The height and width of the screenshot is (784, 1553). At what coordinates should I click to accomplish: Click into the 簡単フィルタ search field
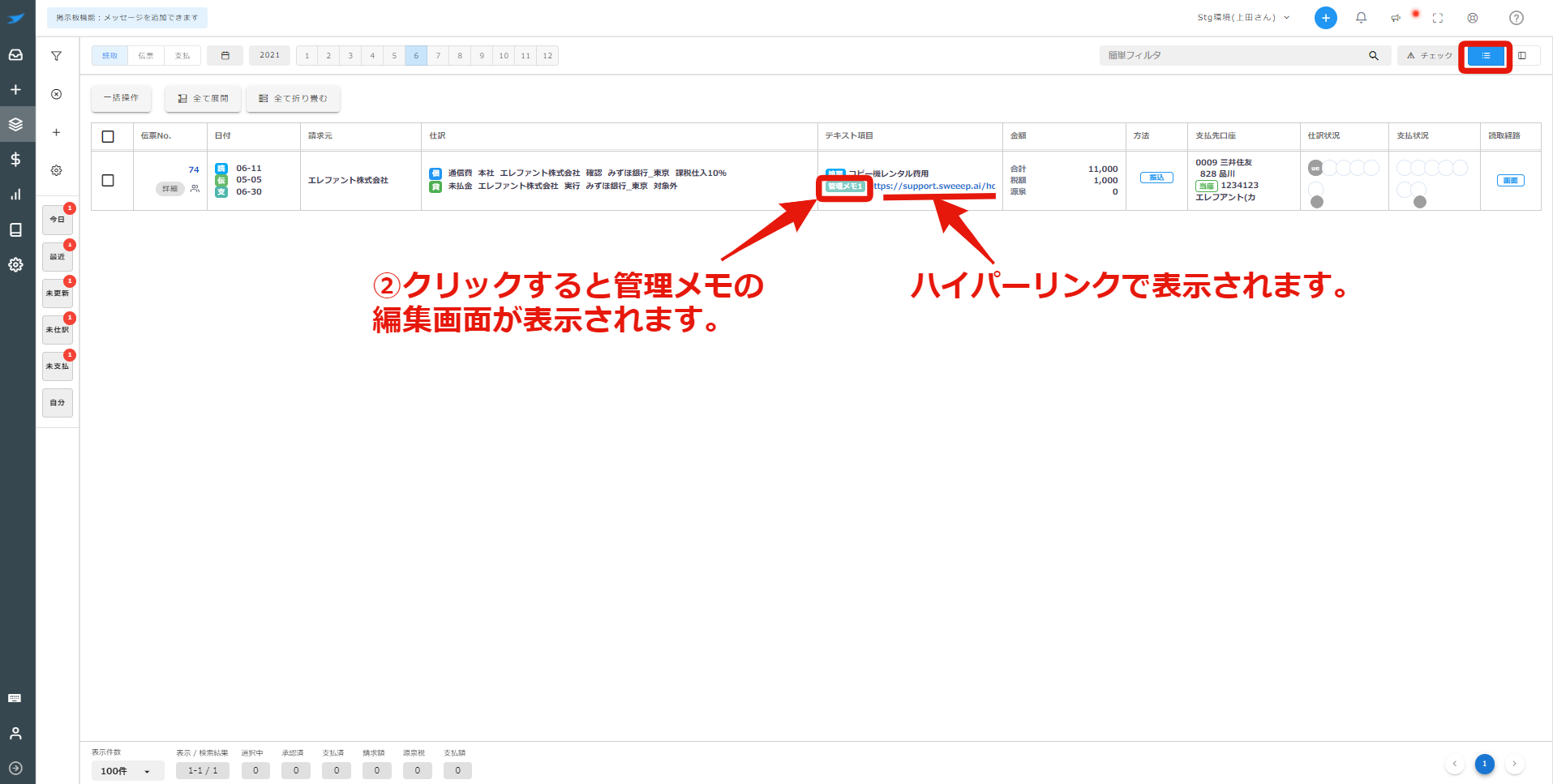tap(1233, 56)
